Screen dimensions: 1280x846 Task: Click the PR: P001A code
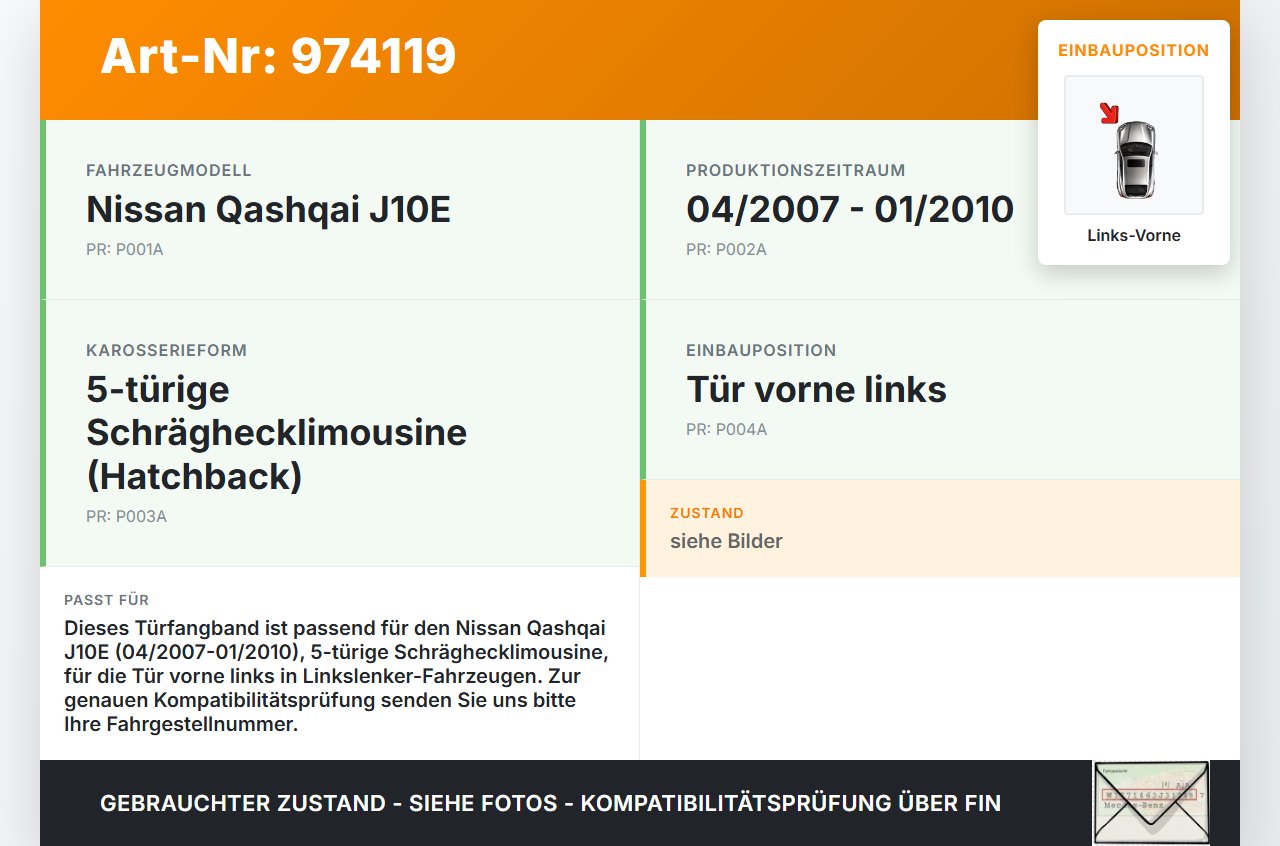pyautogui.click(x=124, y=250)
